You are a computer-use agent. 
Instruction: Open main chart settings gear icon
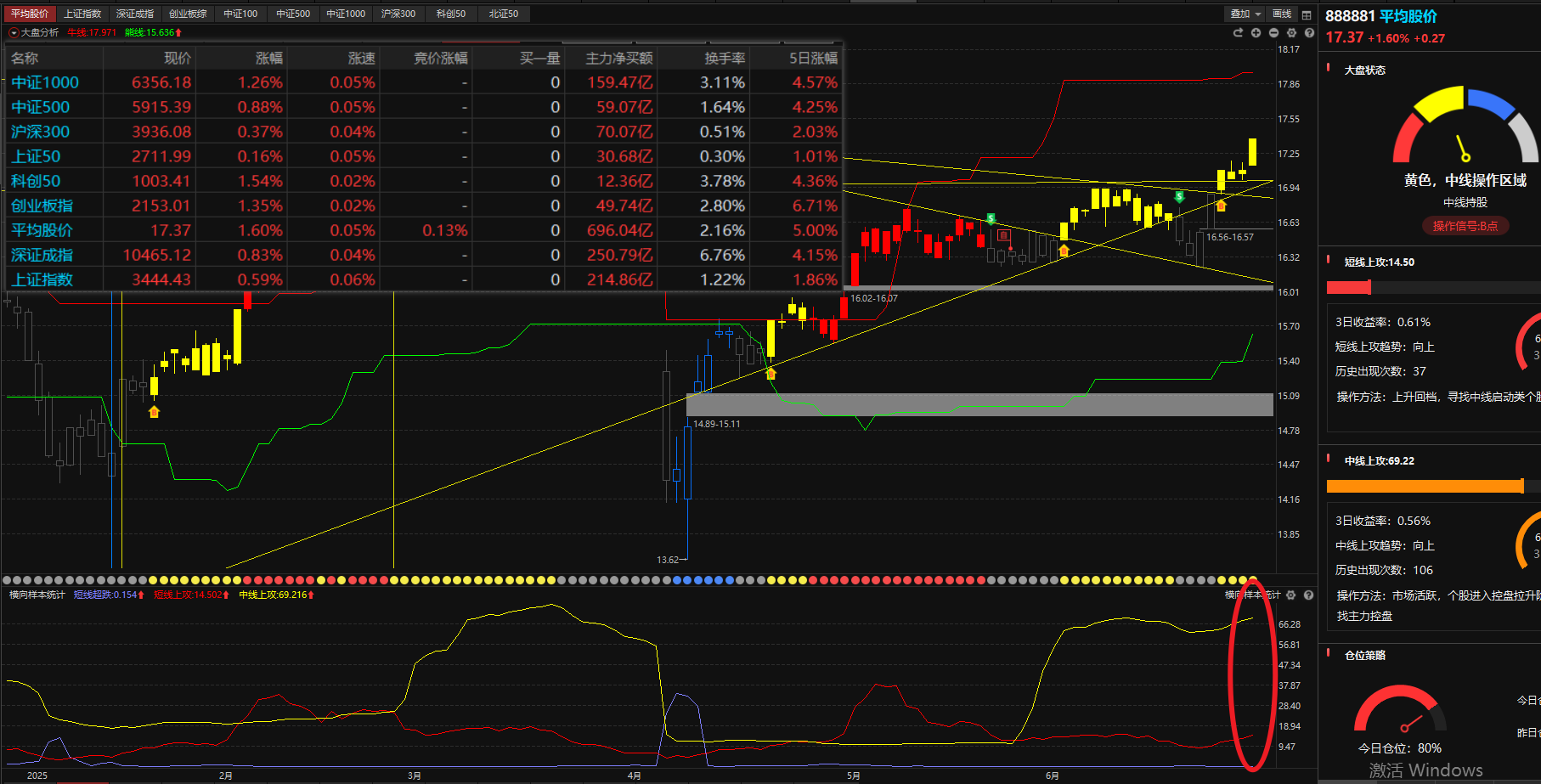tap(1291, 32)
